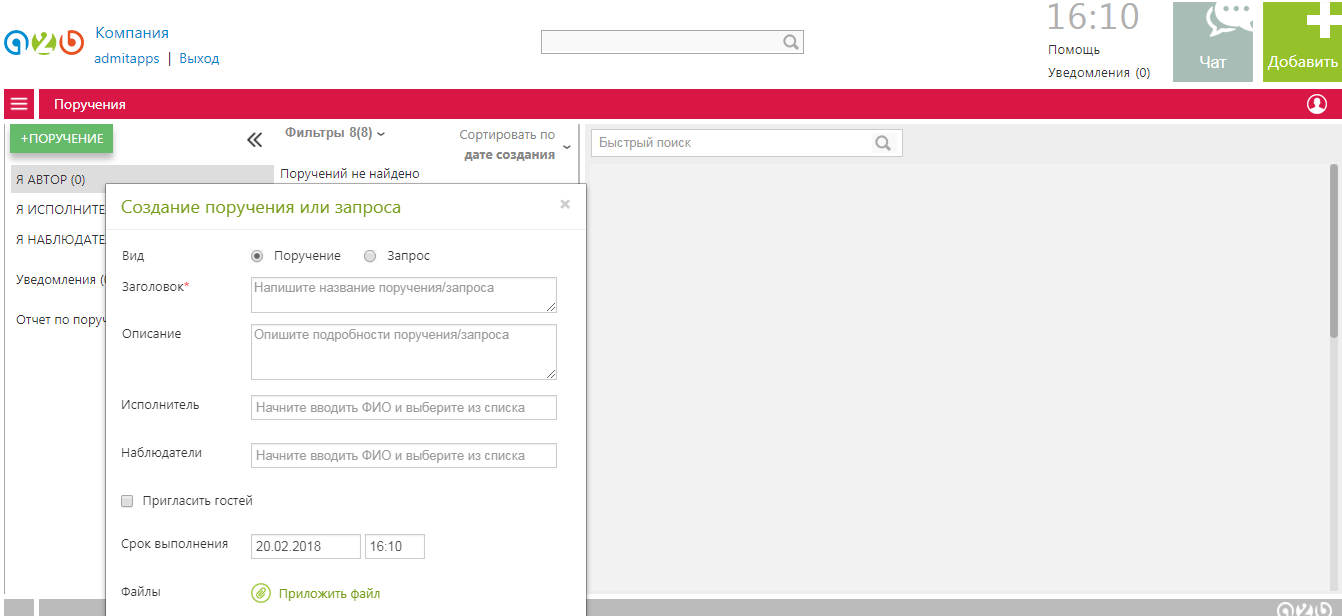Click the due date field 20.02.2018
This screenshot has height=616, width=1342.
point(306,546)
